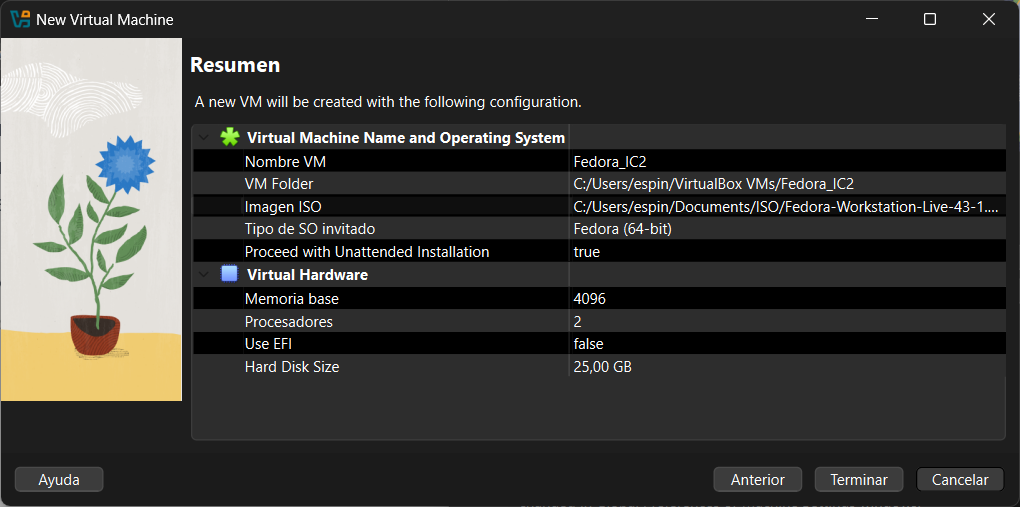This screenshot has height=507, width=1020.
Task: Click the green operating system section icon
Action: tap(230, 137)
